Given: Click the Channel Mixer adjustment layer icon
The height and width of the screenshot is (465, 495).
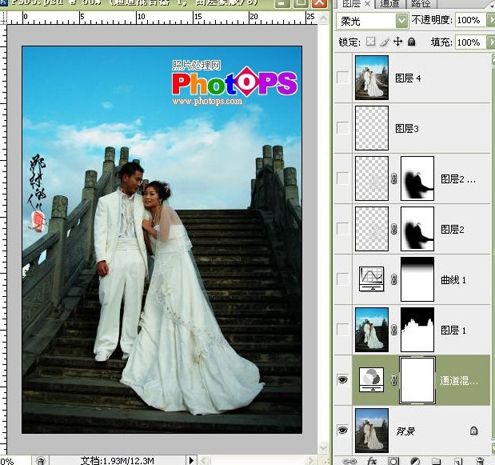Looking at the screenshot, I should (371, 379).
